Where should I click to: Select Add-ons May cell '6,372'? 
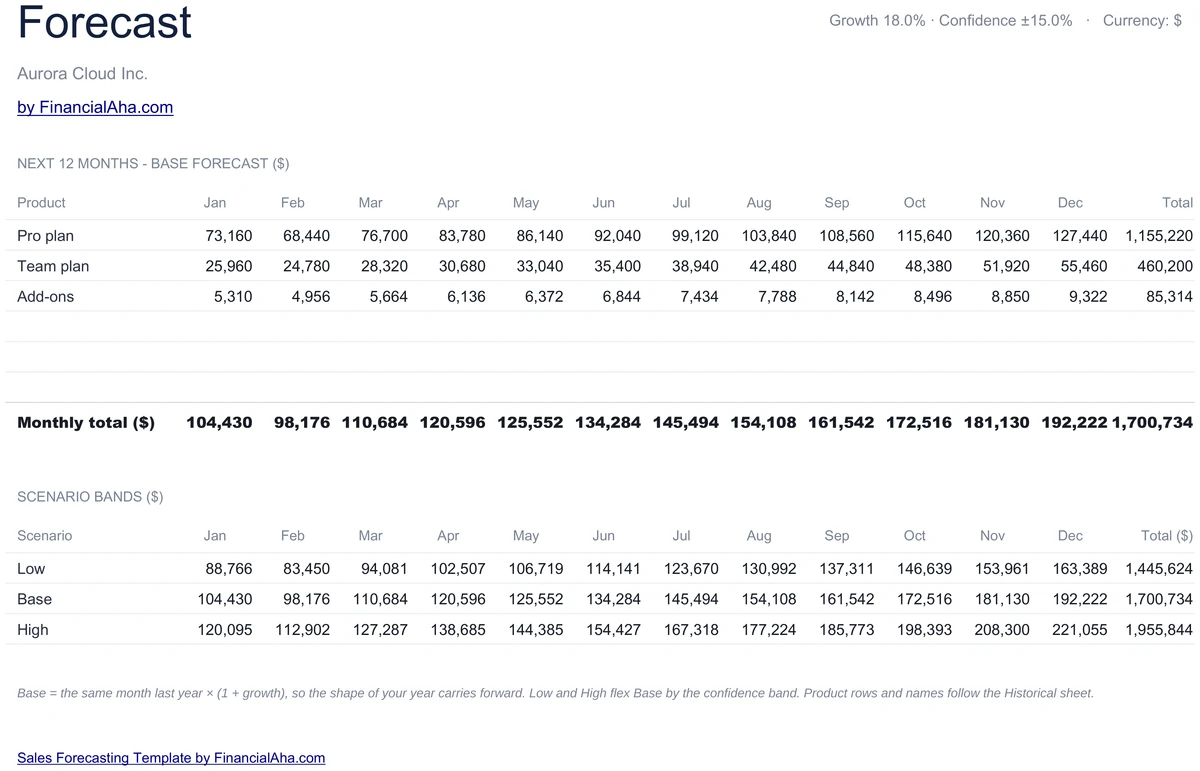tap(544, 297)
